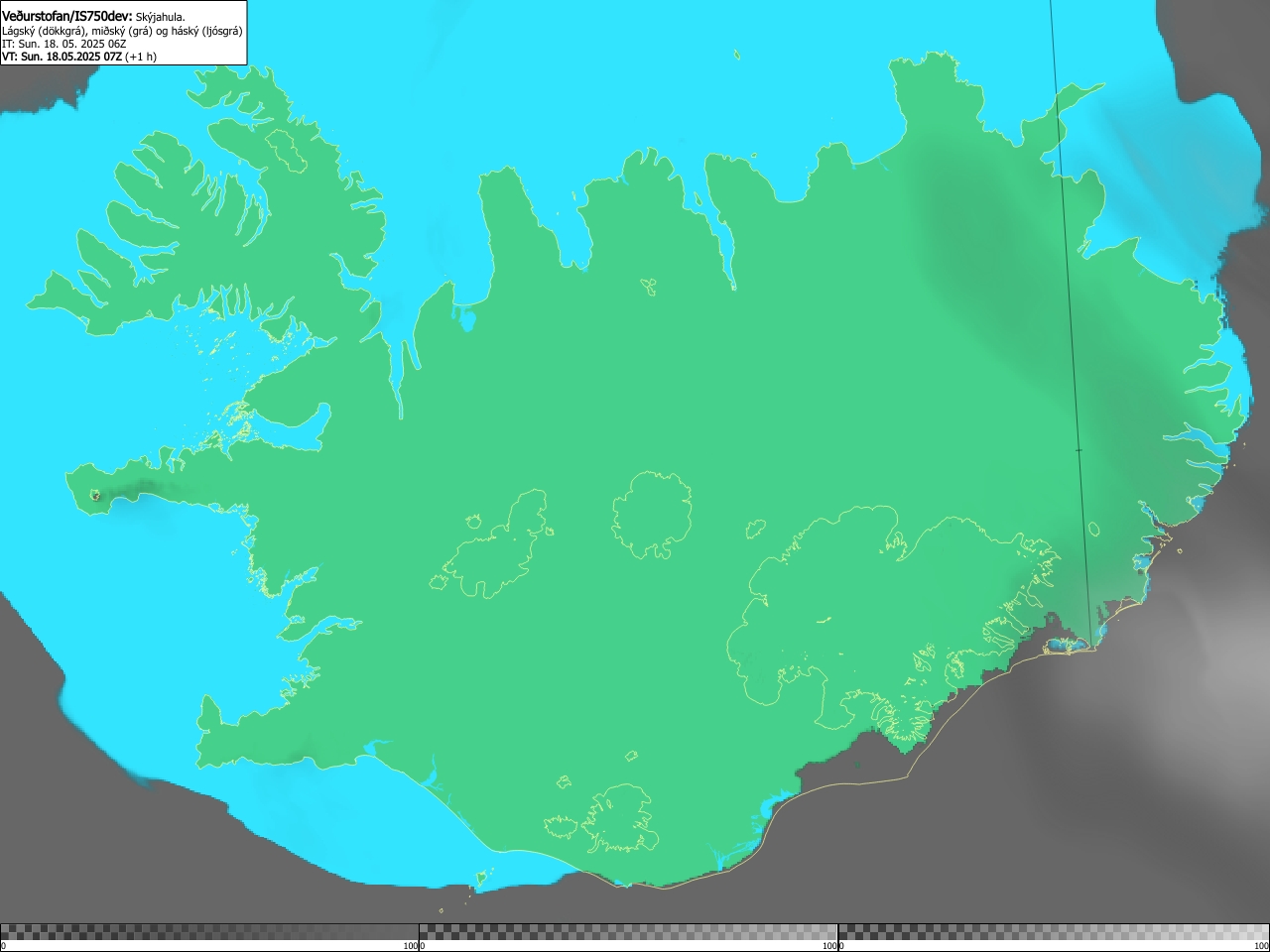The width and height of the screenshot is (1270, 952).
Task: Click the "Lágský (dökkgrá), miðský (grá)" legend line
Action: coord(122,31)
